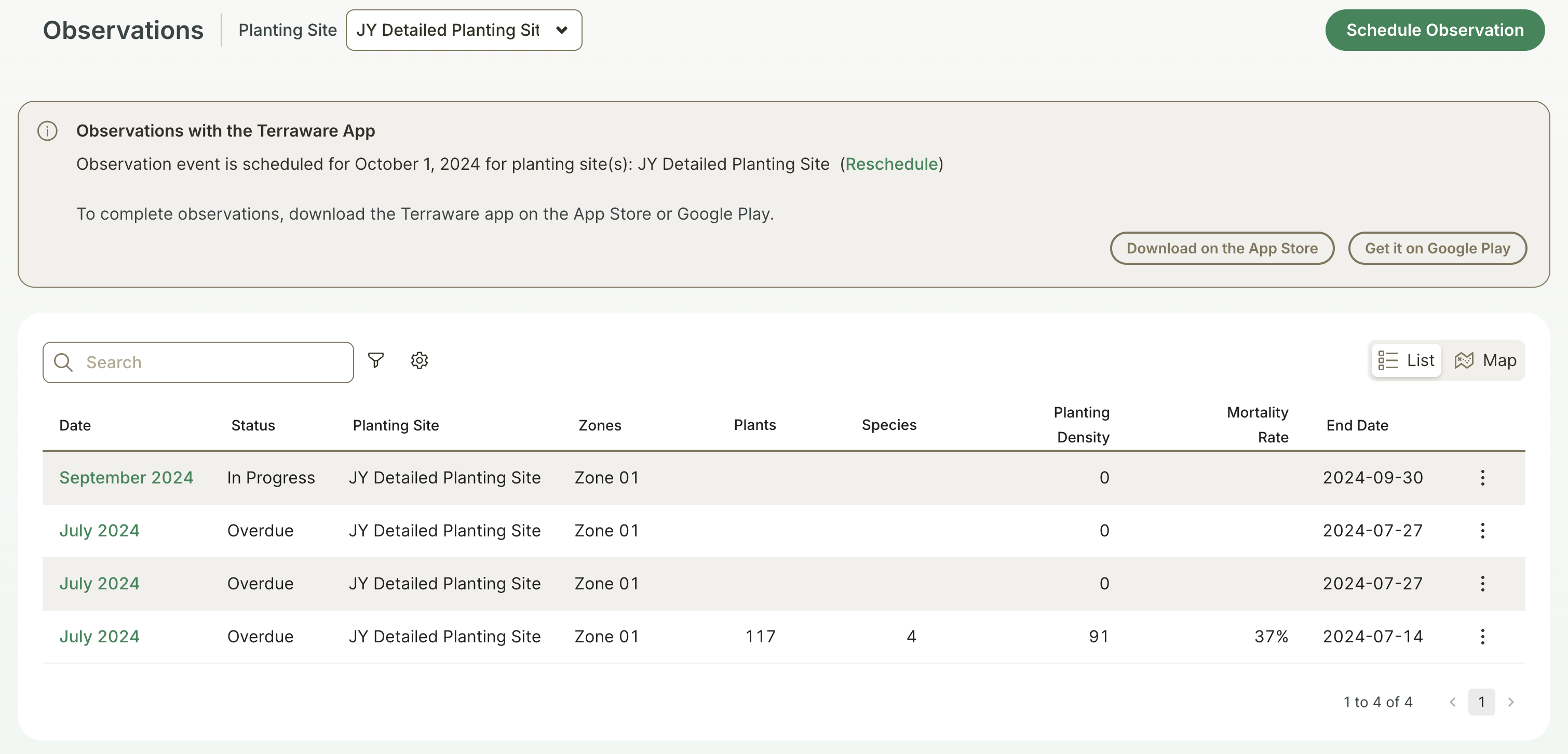This screenshot has width=1568, height=754.
Task: Open table column settings gear
Action: coord(420,360)
